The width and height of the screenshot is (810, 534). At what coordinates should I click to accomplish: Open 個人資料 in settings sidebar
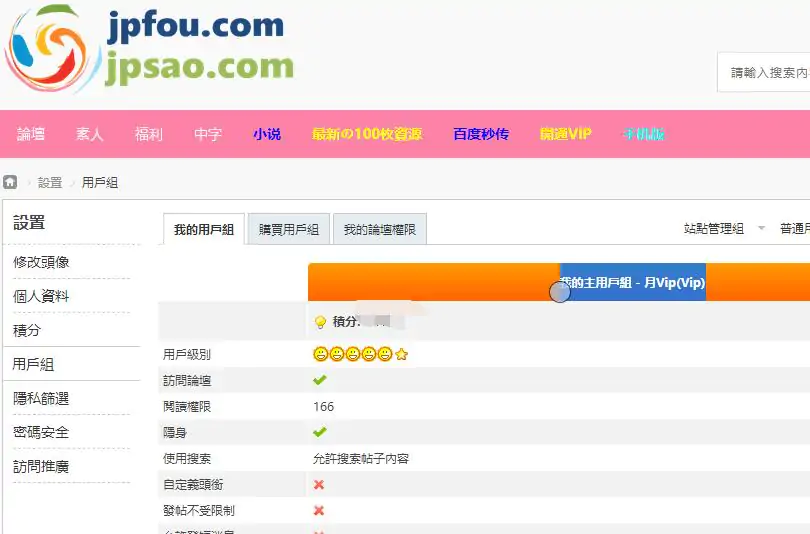coord(41,296)
